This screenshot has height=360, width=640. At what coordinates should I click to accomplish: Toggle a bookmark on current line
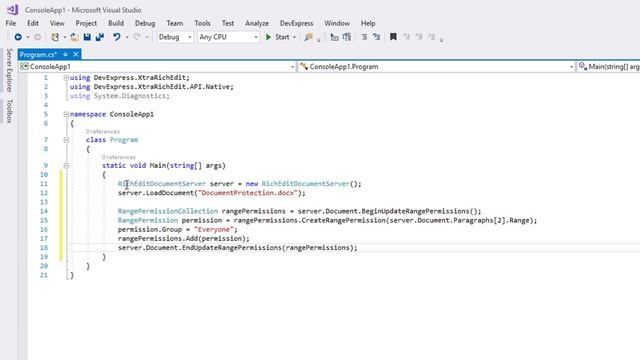[x=393, y=37]
